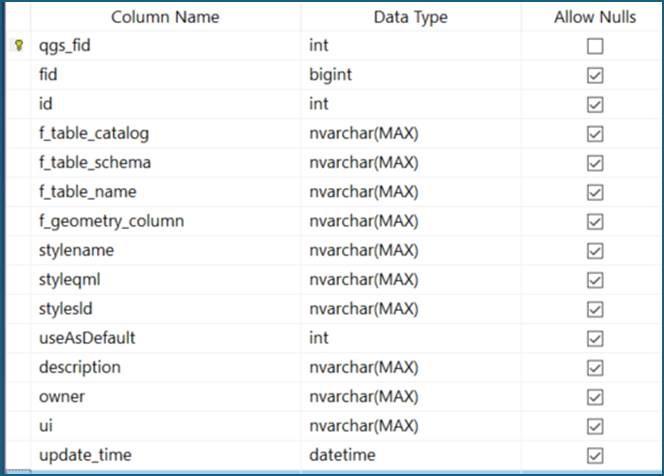This screenshot has width=664, height=476.
Task: Uncheck Allow Nulls for id row
Action: pyautogui.click(x=595, y=105)
